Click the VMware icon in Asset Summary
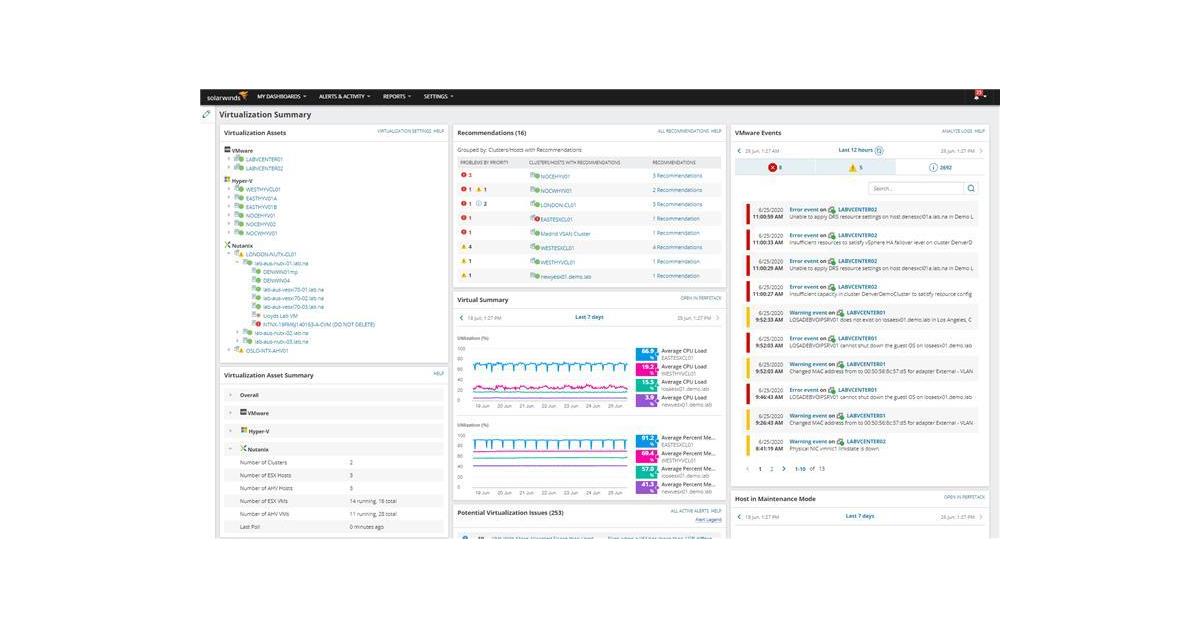 [244, 412]
